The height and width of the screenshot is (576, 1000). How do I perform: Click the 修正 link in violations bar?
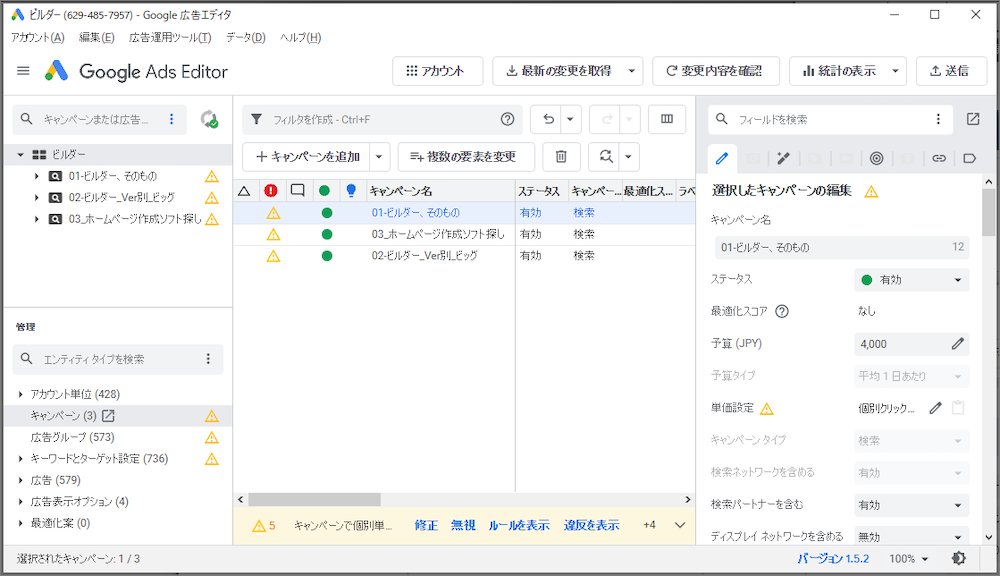tap(426, 526)
